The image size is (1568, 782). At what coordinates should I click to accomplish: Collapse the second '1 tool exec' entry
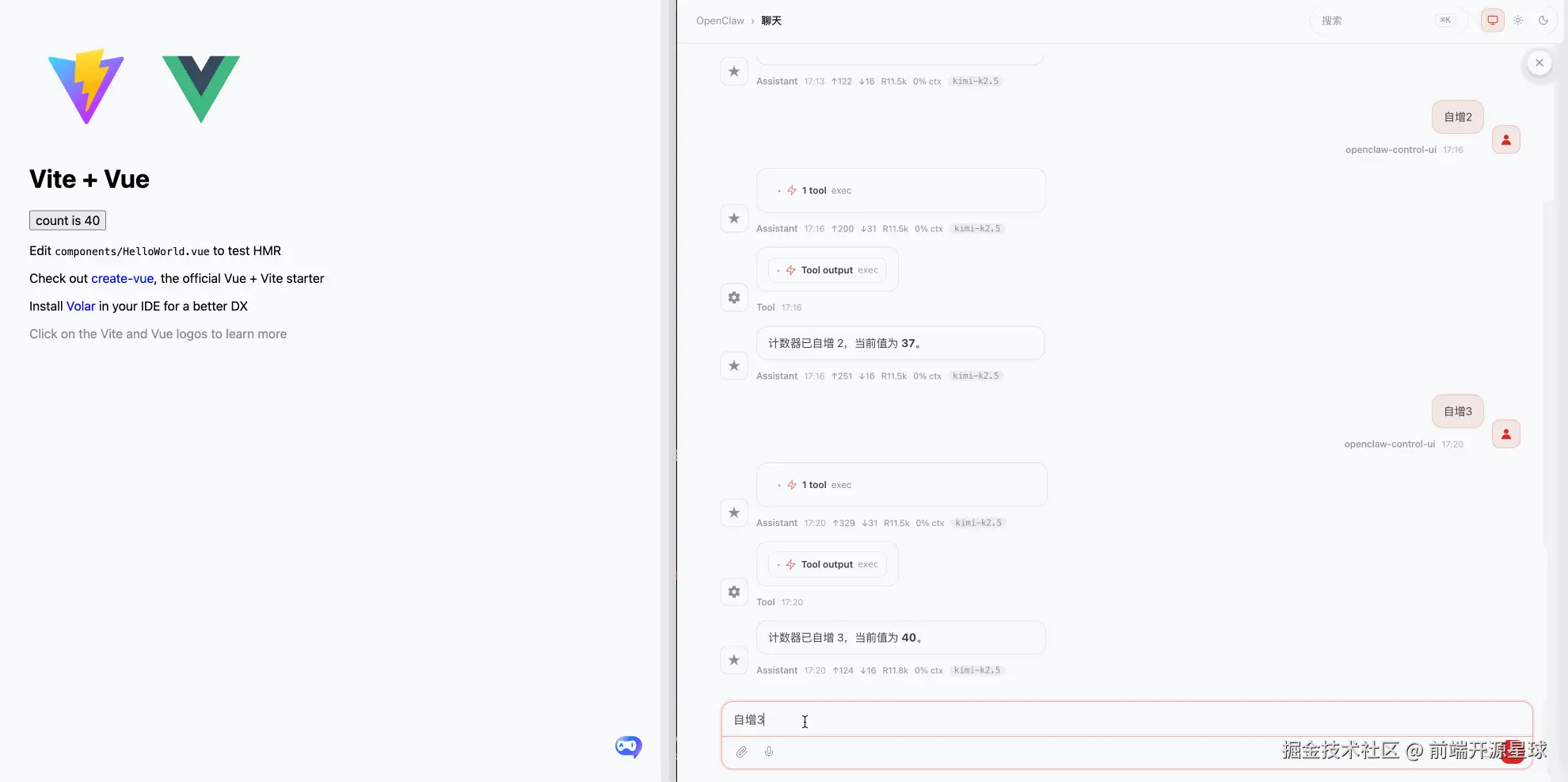(813, 484)
